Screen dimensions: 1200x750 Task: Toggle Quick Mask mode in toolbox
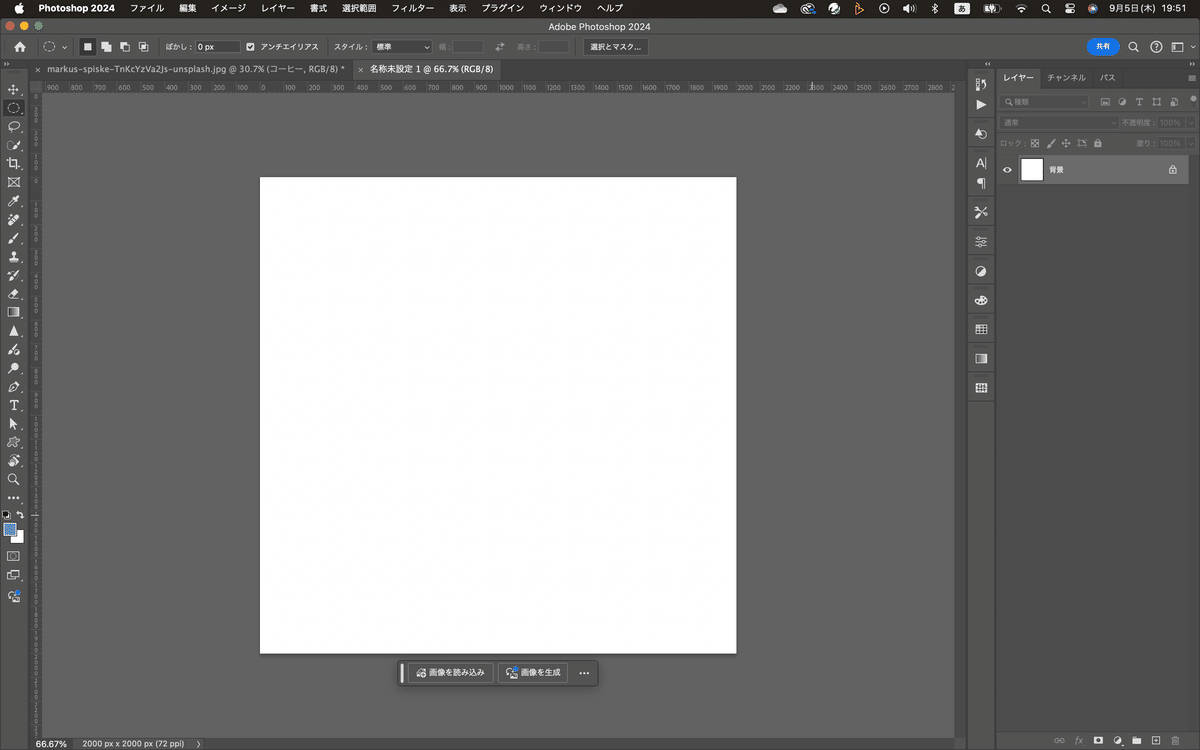tap(14, 556)
